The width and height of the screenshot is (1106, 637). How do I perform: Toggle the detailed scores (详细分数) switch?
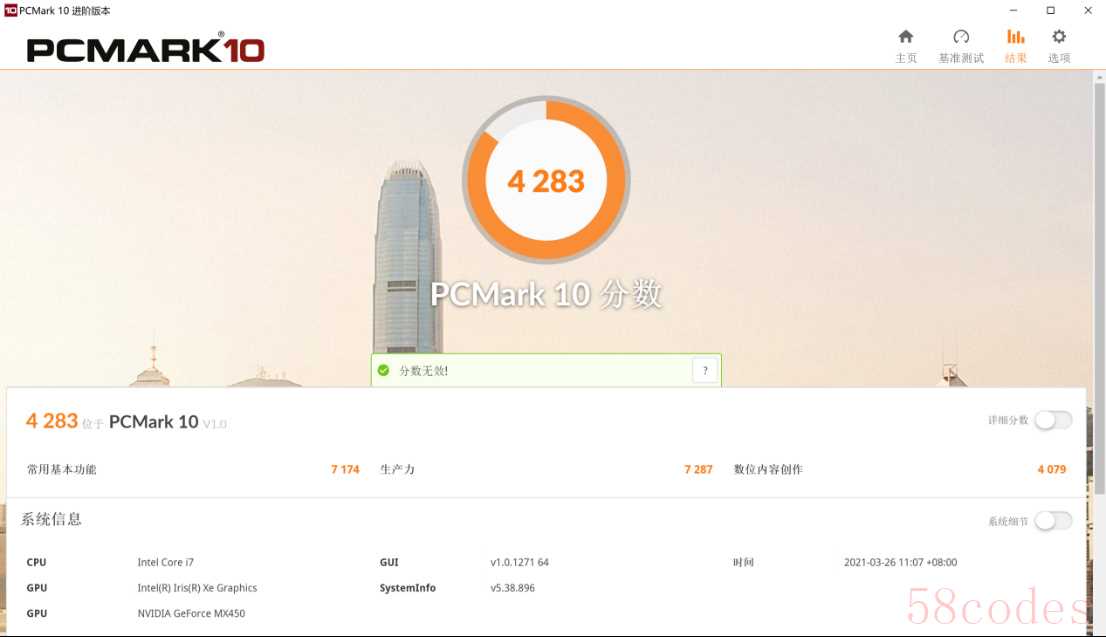coord(1053,420)
